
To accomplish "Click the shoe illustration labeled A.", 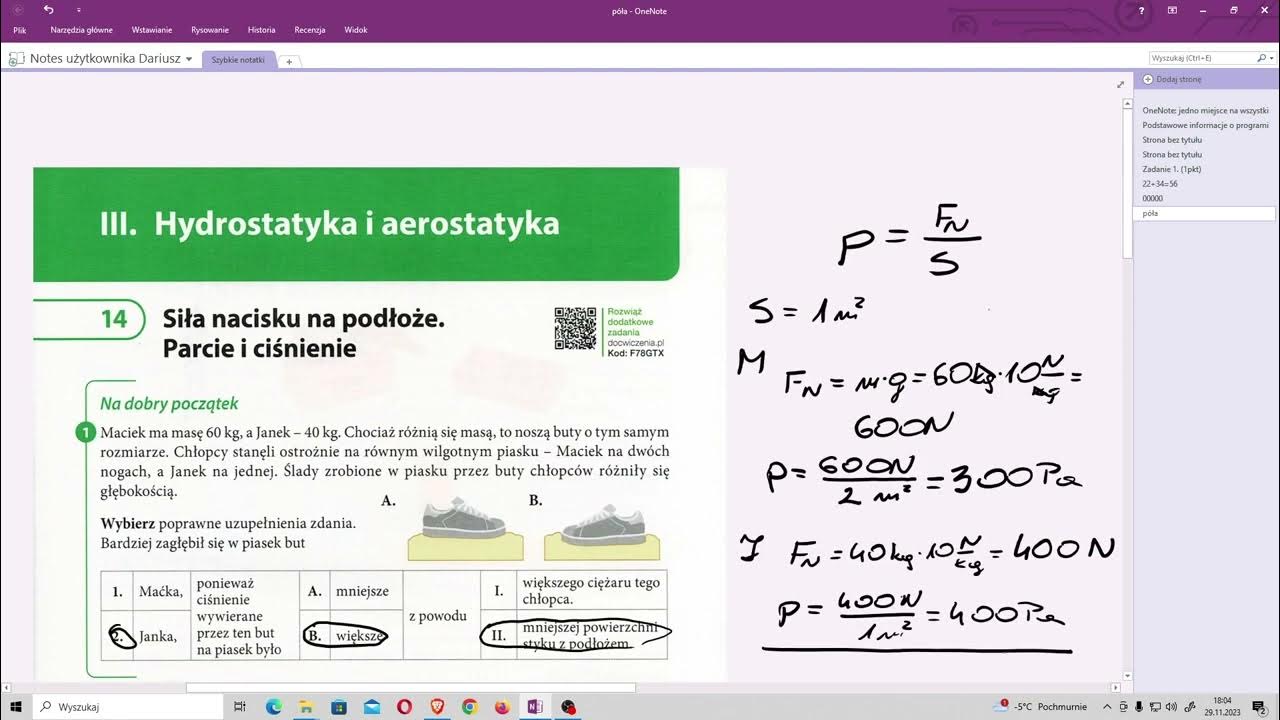I will [x=465, y=530].
